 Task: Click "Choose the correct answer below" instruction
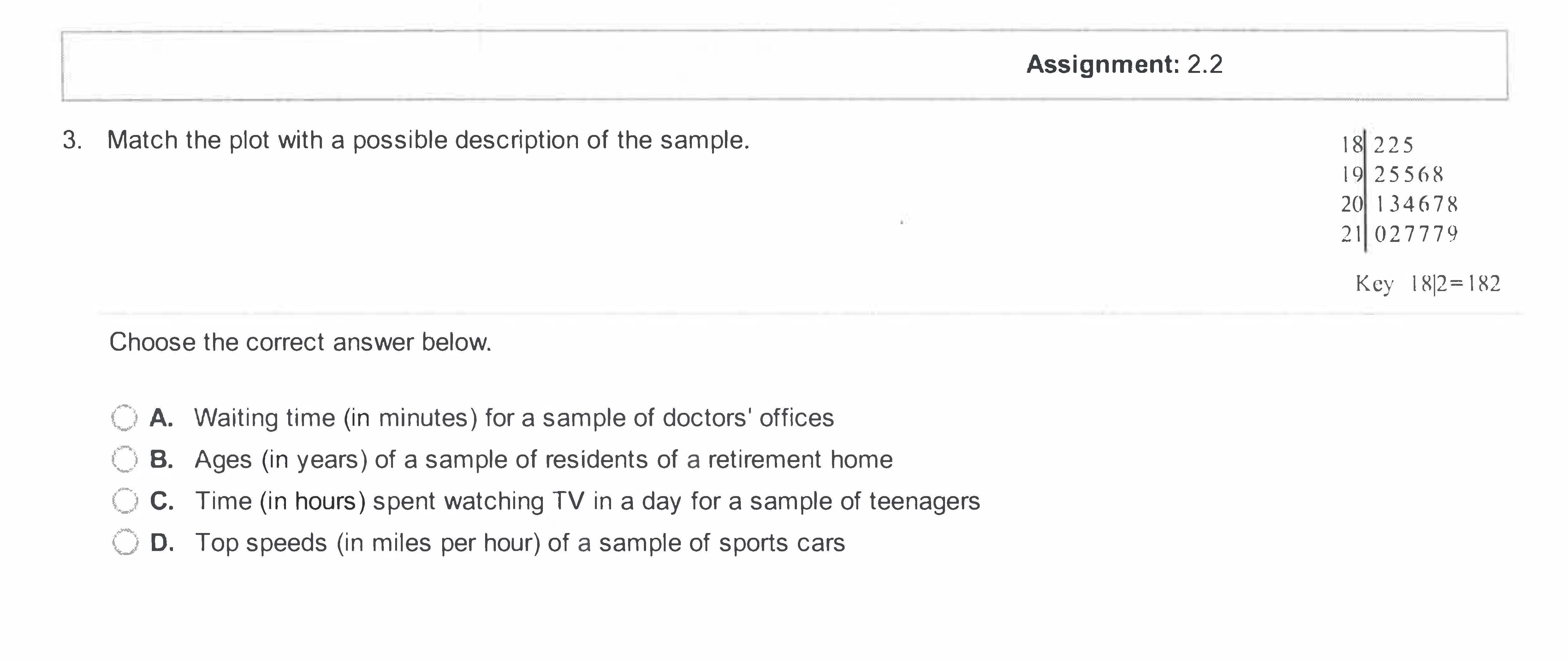pos(300,342)
